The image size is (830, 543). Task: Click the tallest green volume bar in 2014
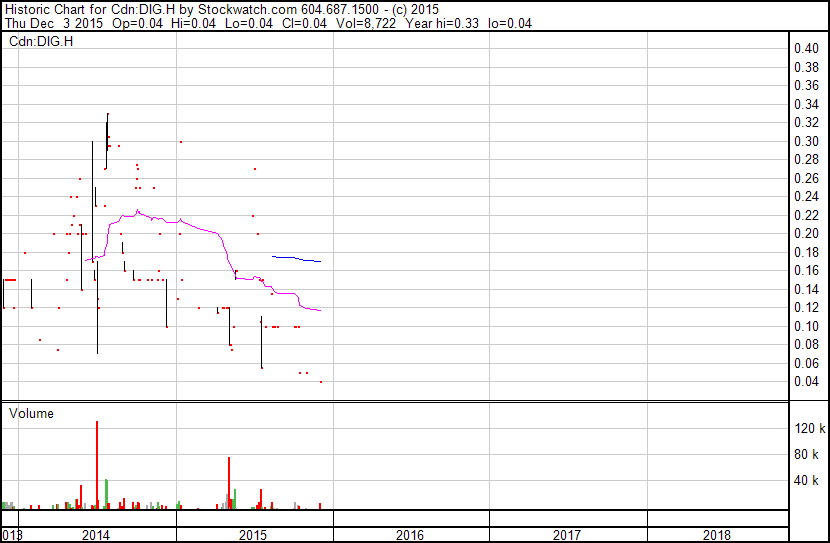coord(106,494)
